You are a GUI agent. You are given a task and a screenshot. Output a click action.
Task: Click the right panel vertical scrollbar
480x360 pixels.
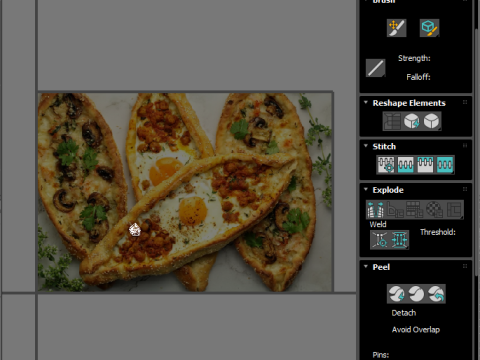(476, 152)
